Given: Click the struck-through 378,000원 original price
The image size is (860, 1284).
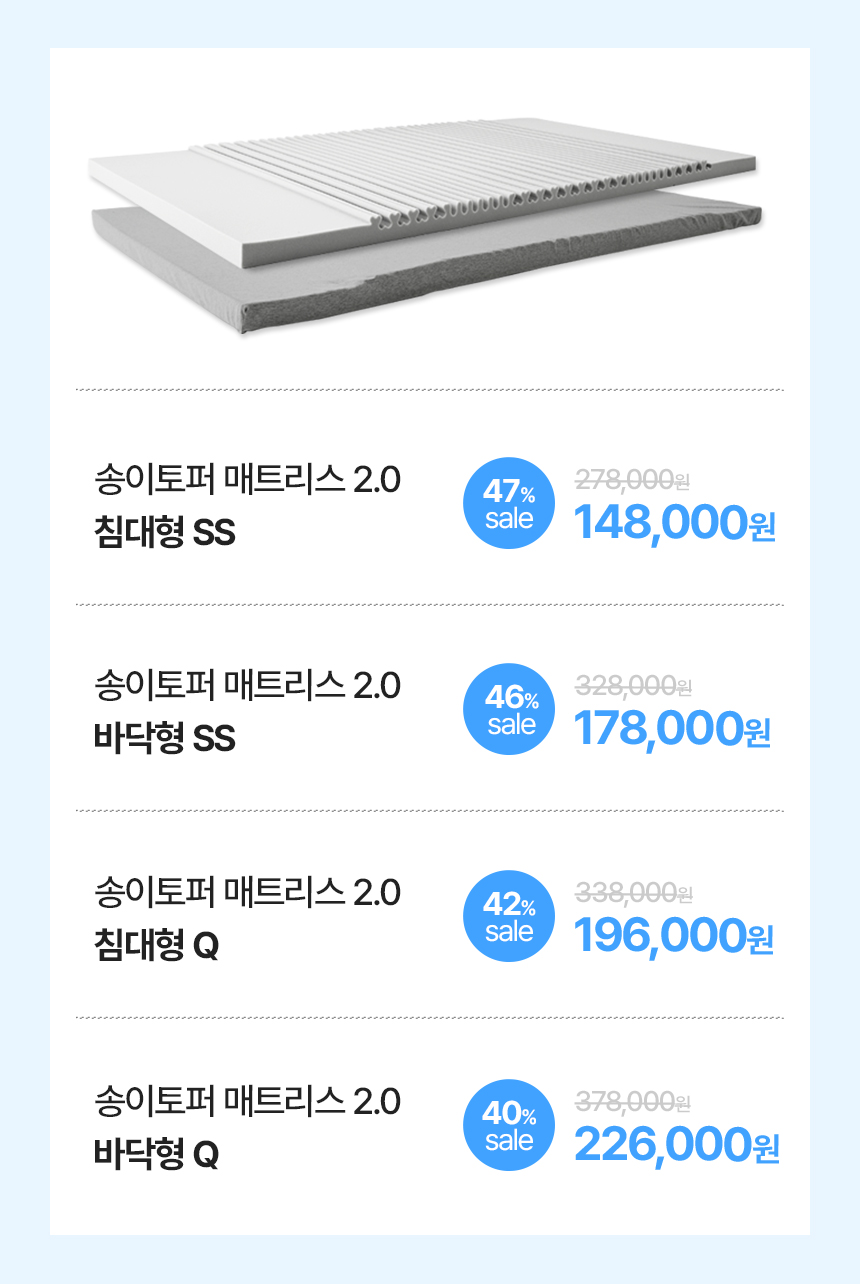Looking at the screenshot, I should point(634,1101).
